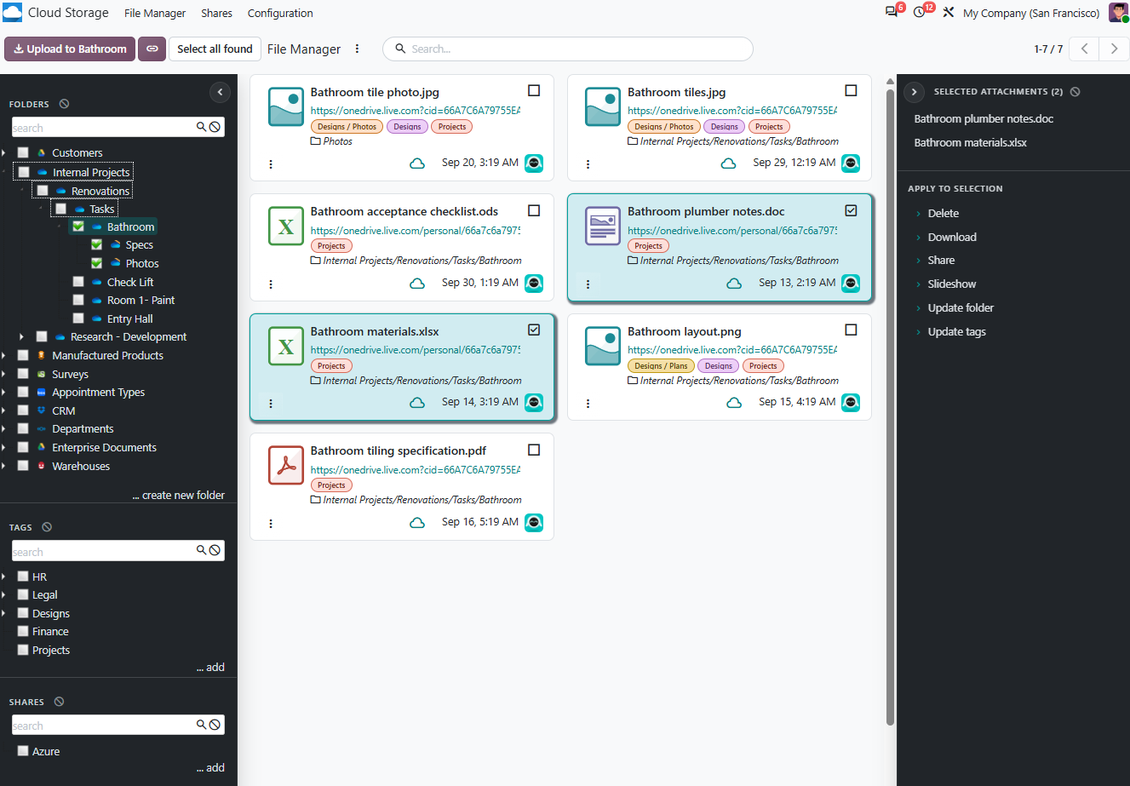Open the activities clock icon with badge 12
The width and height of the screenshot is (1130, 786).
[x=919, y=12]
